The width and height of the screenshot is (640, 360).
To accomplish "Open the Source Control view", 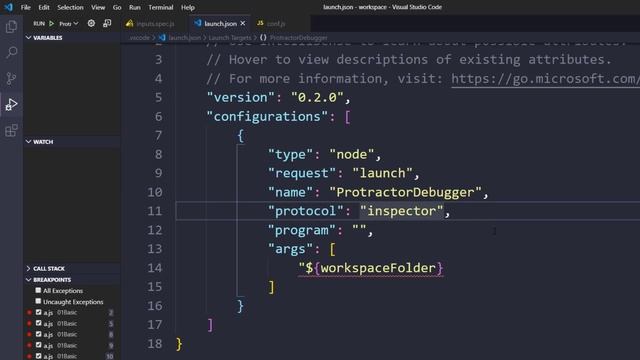I will (11, 78).
